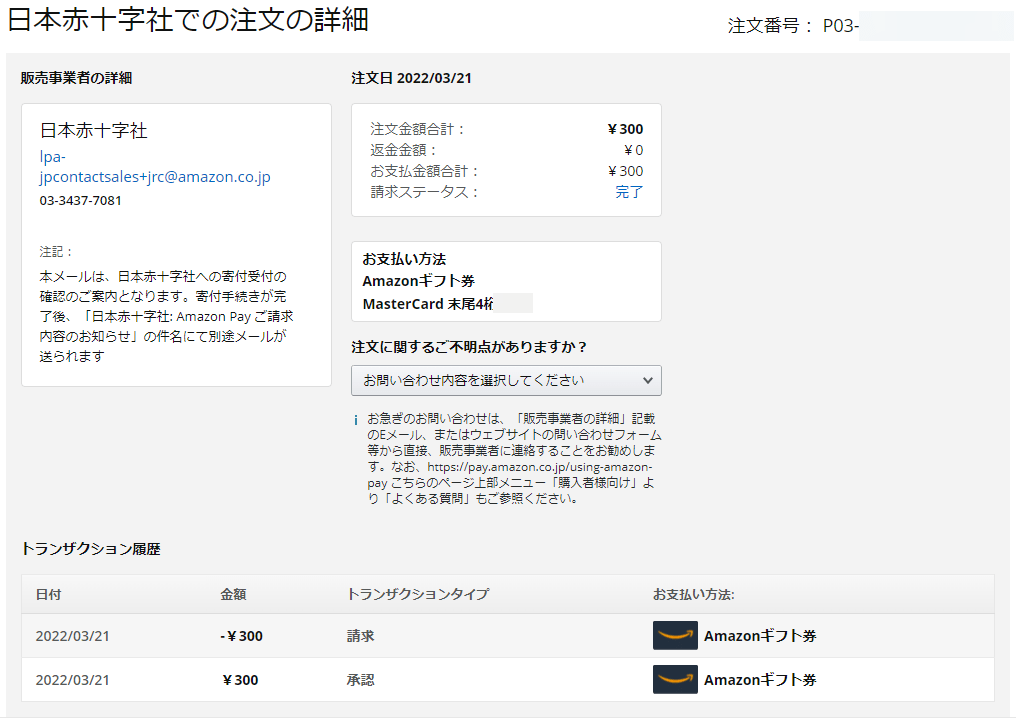Click the 完了 billing status link

click(x=629, y=192)
